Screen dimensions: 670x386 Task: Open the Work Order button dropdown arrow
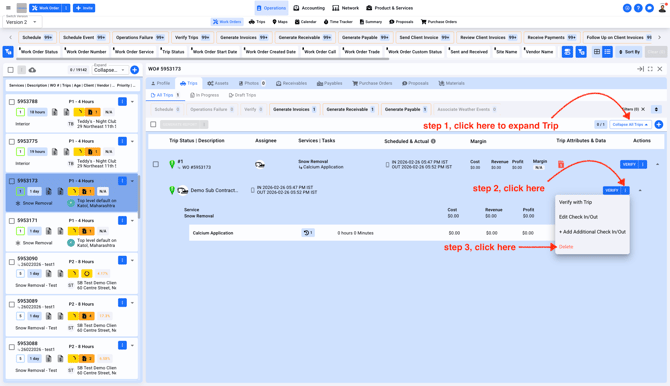[x=66, y=8]
